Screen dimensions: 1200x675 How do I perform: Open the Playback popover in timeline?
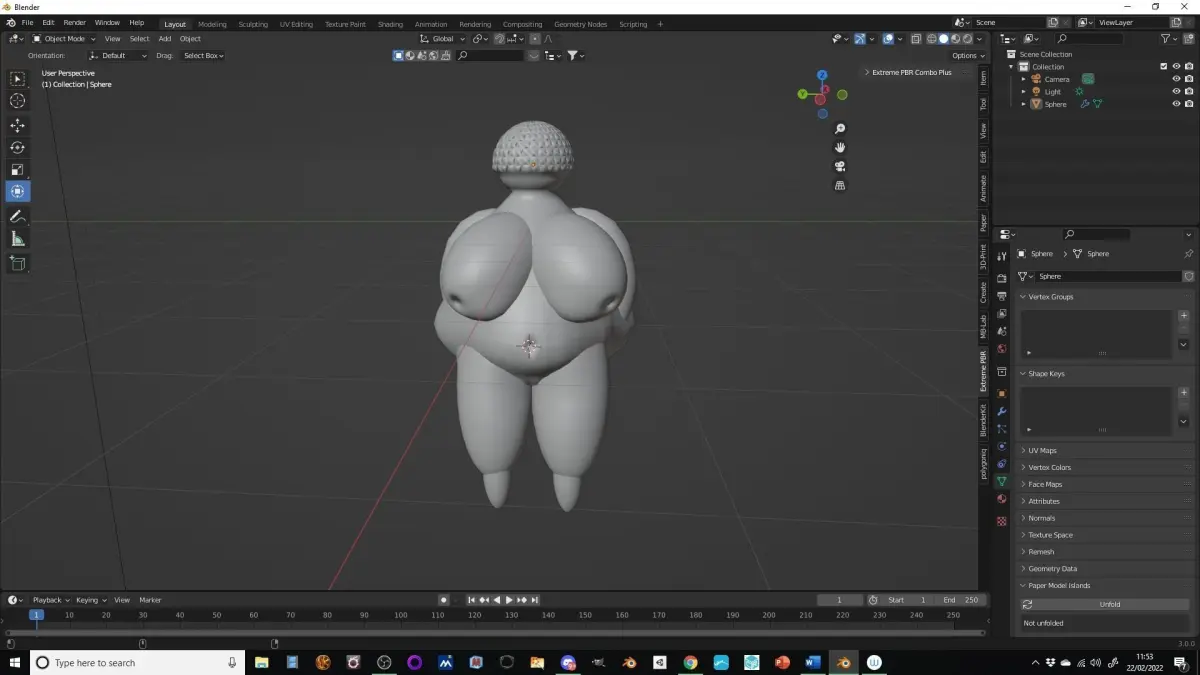pos(50,600)
